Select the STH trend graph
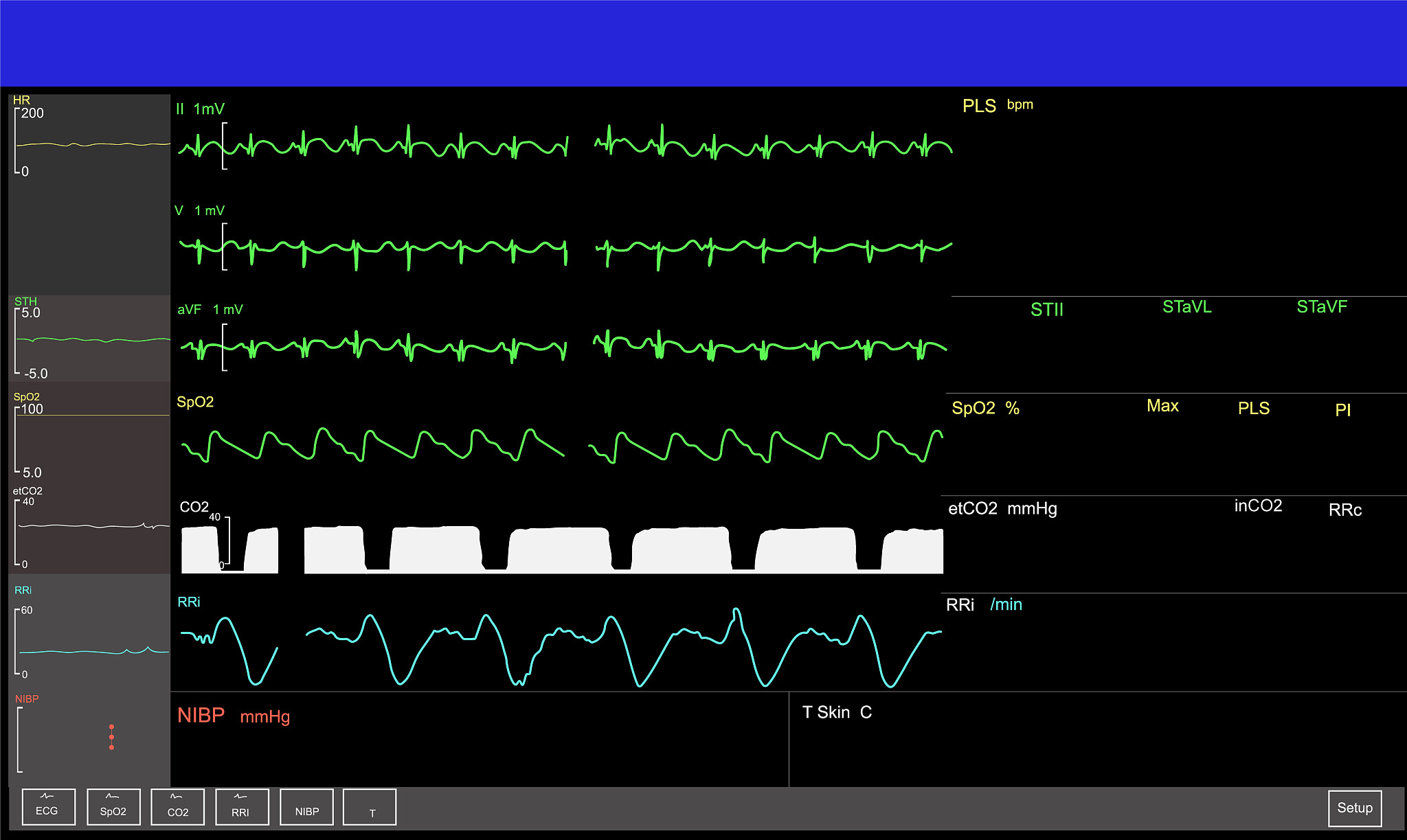The height and width of the screenshot is (840, 1407). [x=92, y=339]
